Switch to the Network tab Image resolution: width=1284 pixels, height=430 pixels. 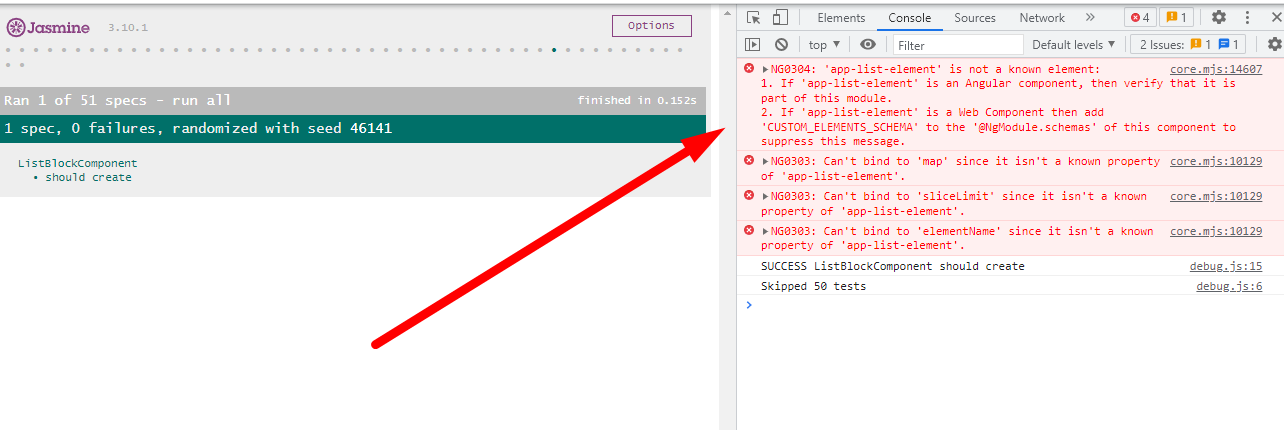point(1042,17)
